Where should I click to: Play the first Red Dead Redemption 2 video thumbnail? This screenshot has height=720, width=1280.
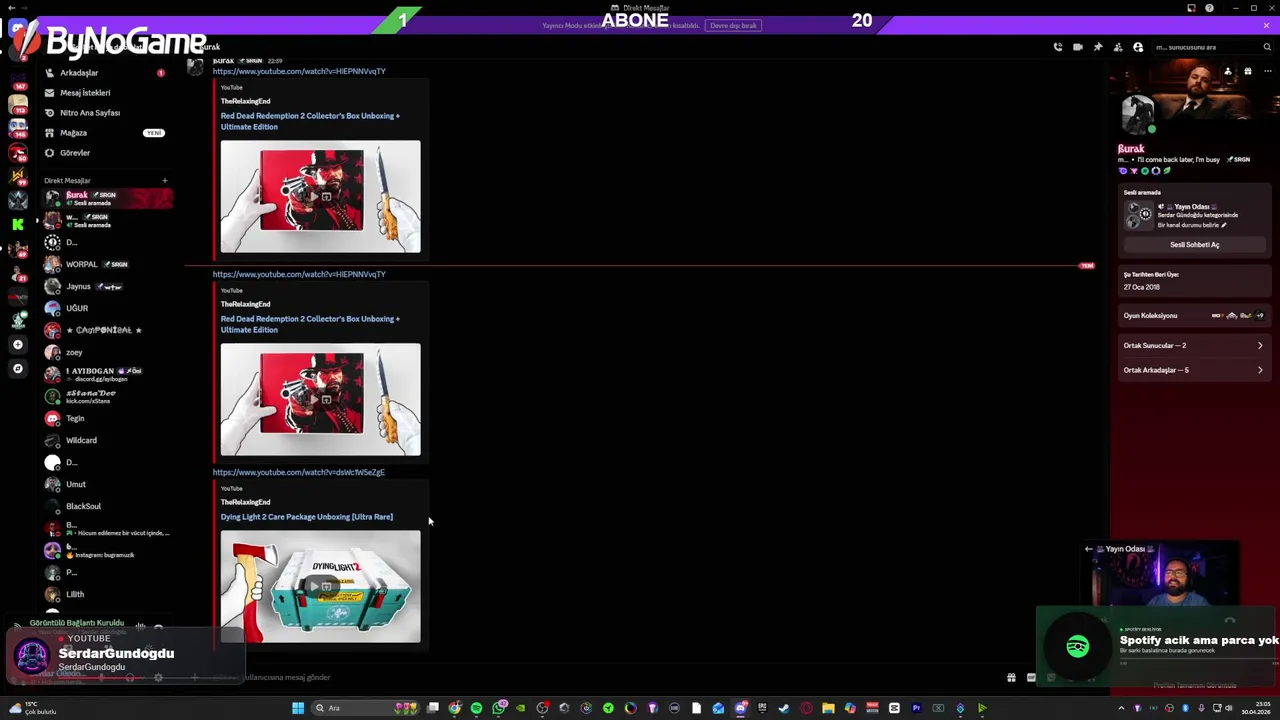point(320,197)
